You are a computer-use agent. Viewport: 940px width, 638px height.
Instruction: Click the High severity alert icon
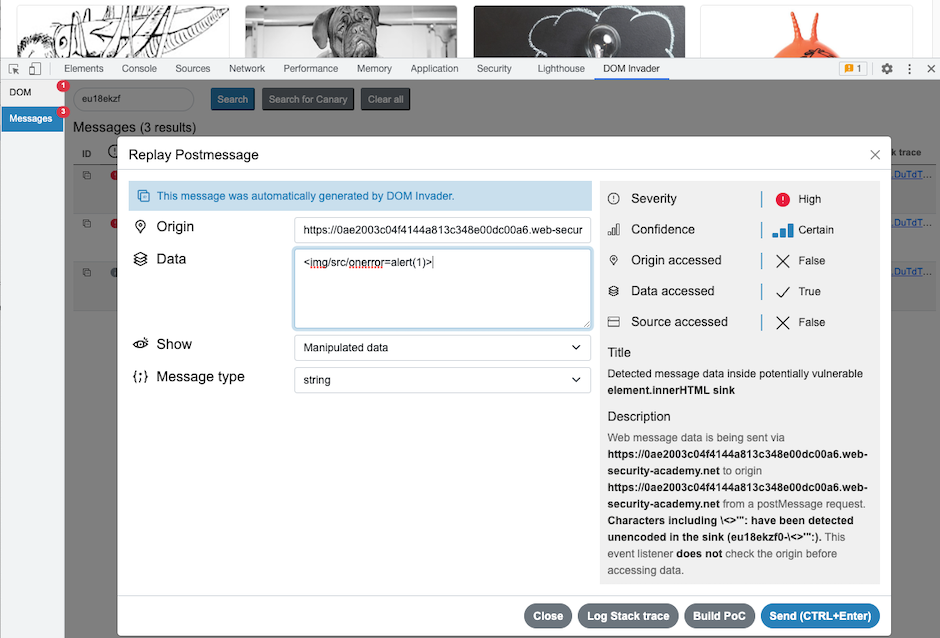(782, 199)
